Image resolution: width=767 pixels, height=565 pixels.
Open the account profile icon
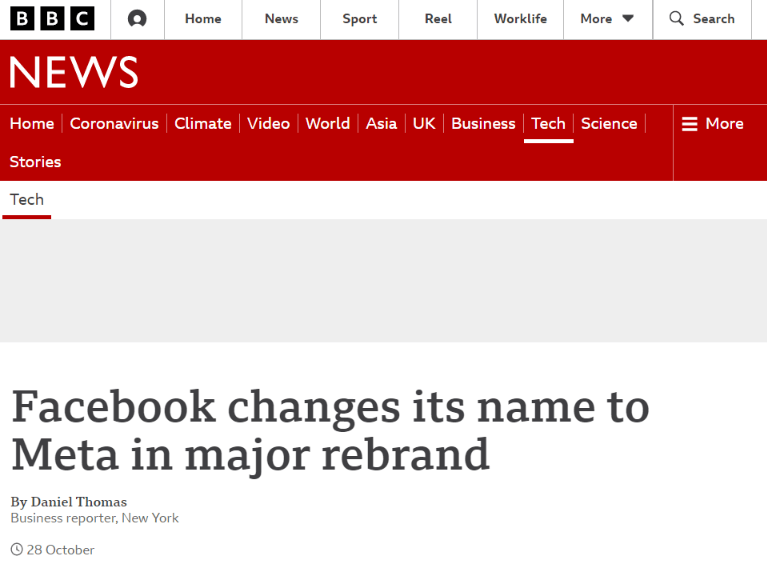coord(137,19)
